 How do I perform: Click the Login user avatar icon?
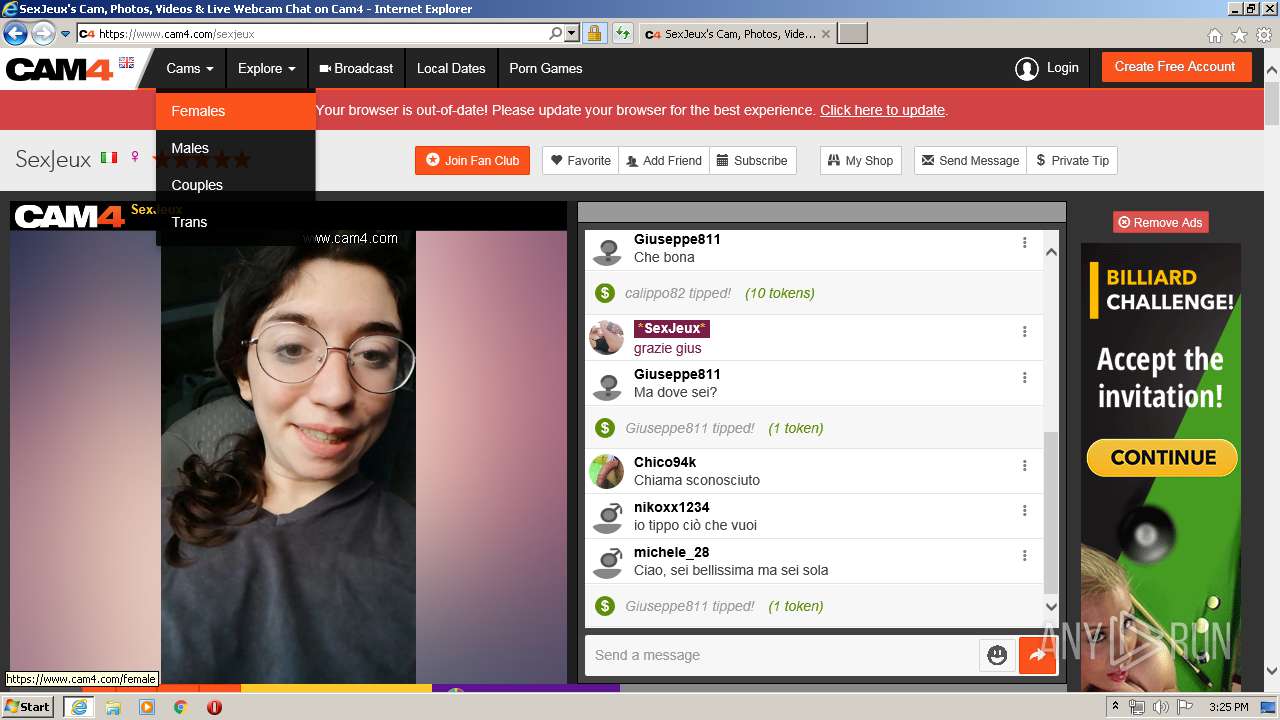(1026, 68)
